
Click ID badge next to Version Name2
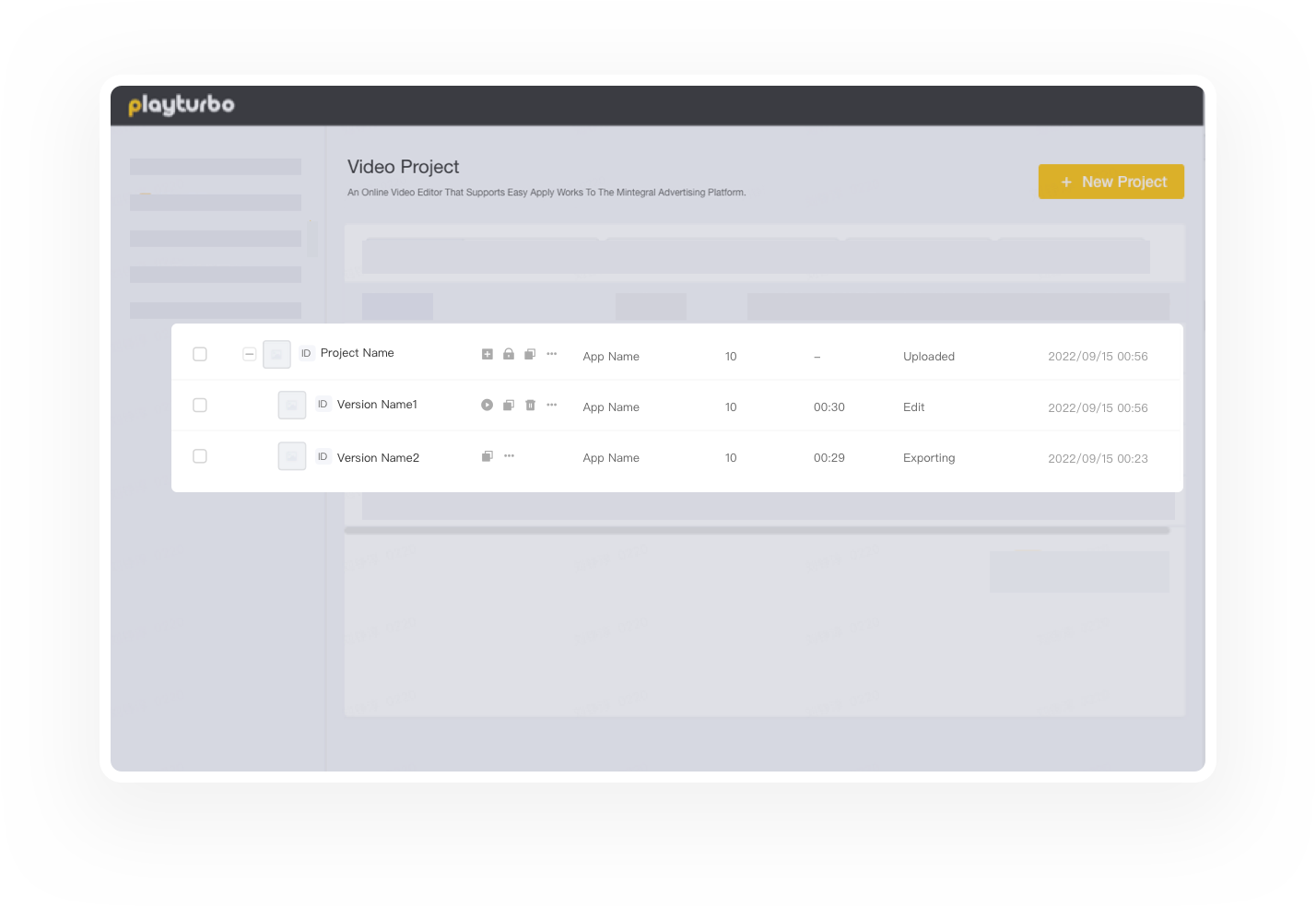point(323,456)
